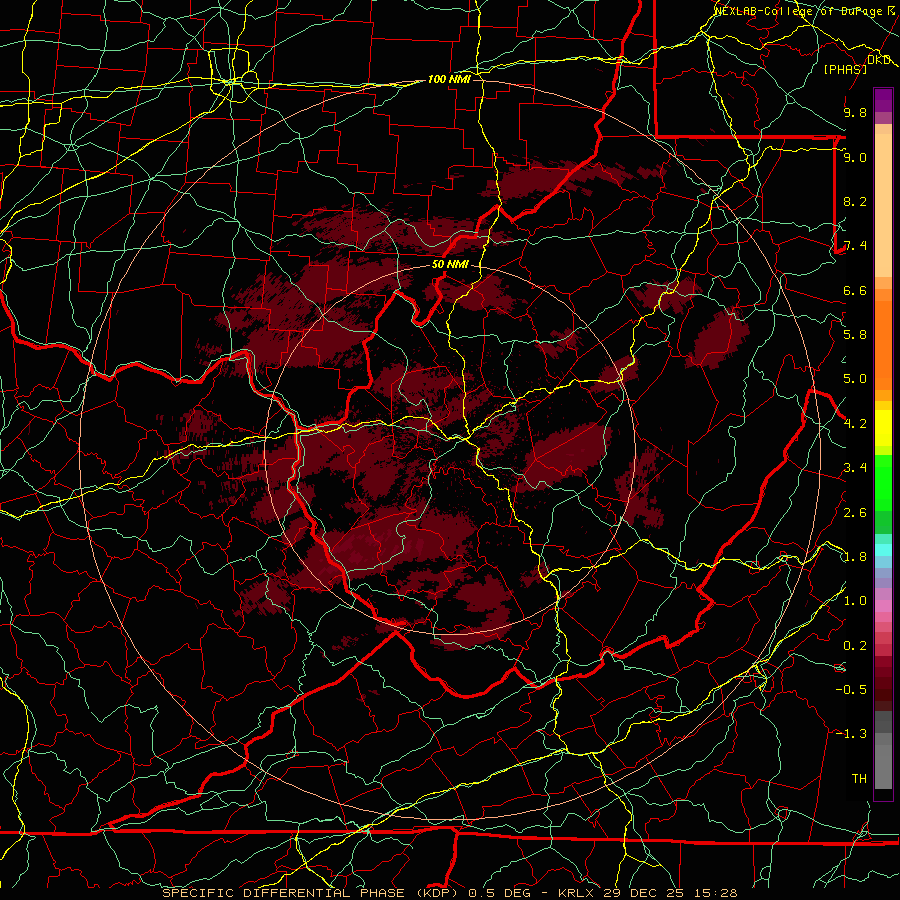The width and height of the screenshot is (900, 900).
Task: Select the 2.6 legend value
Action: (x=855, y=513)
